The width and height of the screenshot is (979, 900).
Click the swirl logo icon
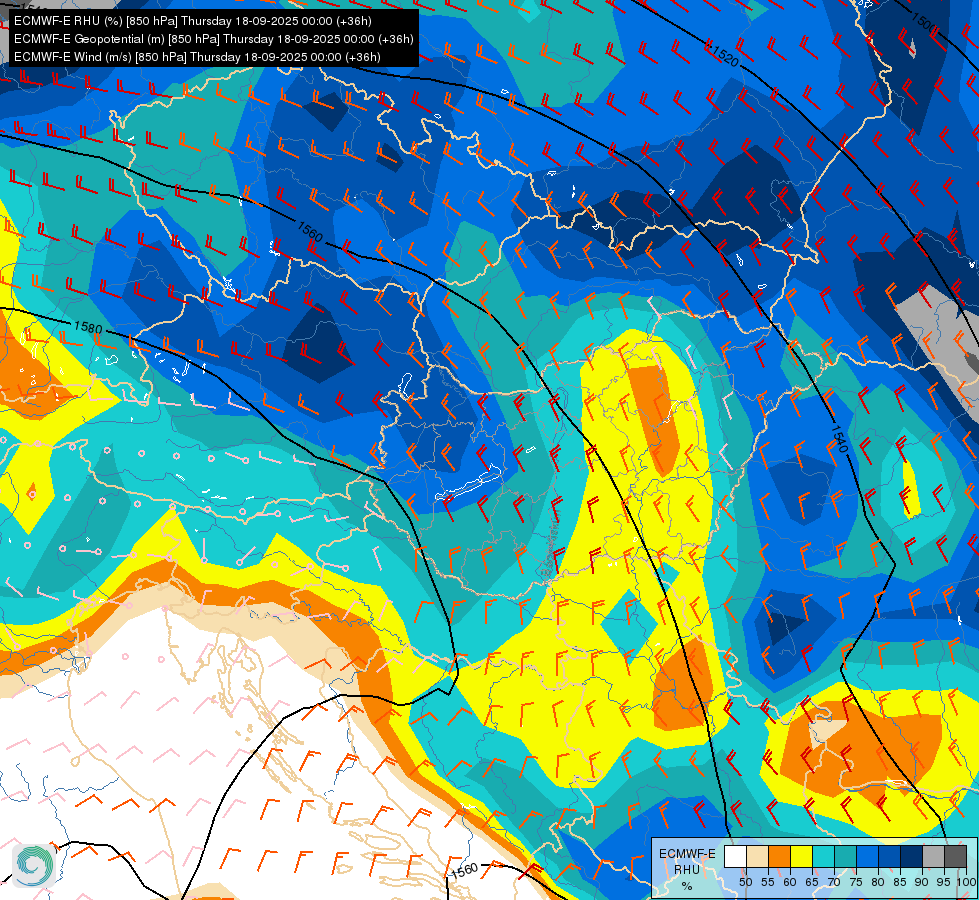(x=34, y=865)
